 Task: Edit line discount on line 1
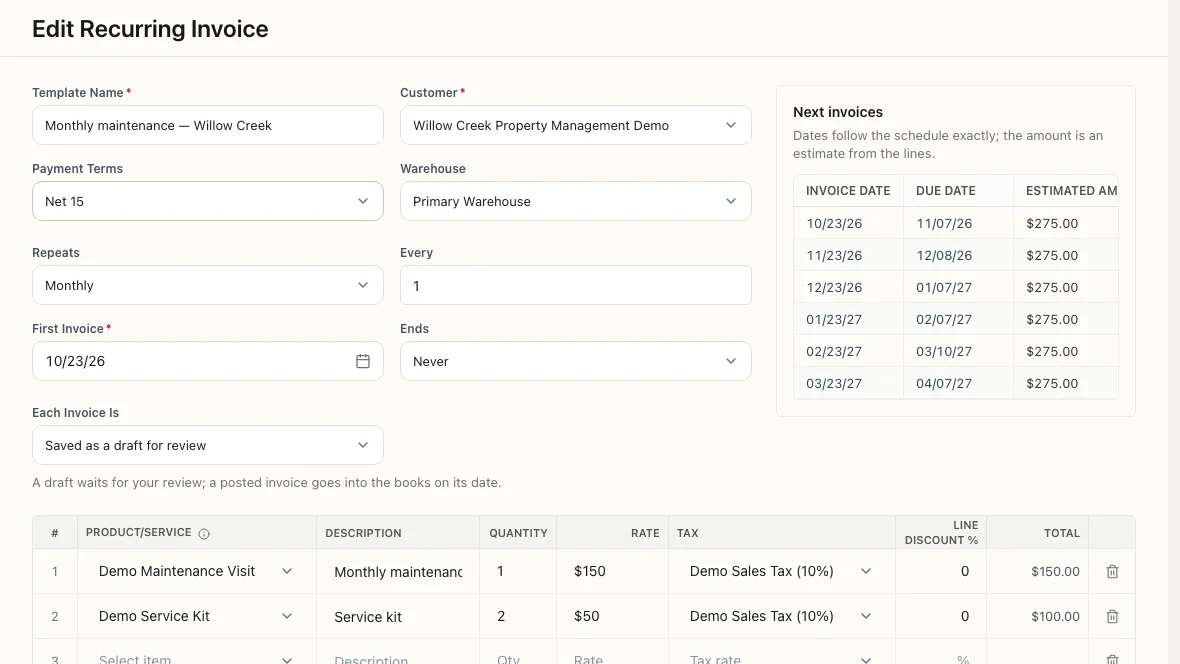pos(941,571)
